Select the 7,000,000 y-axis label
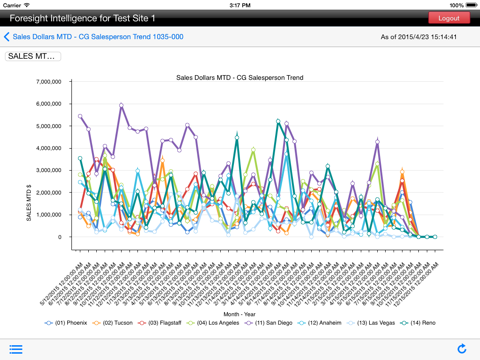The image size is (480, 360). click(49, 82)
